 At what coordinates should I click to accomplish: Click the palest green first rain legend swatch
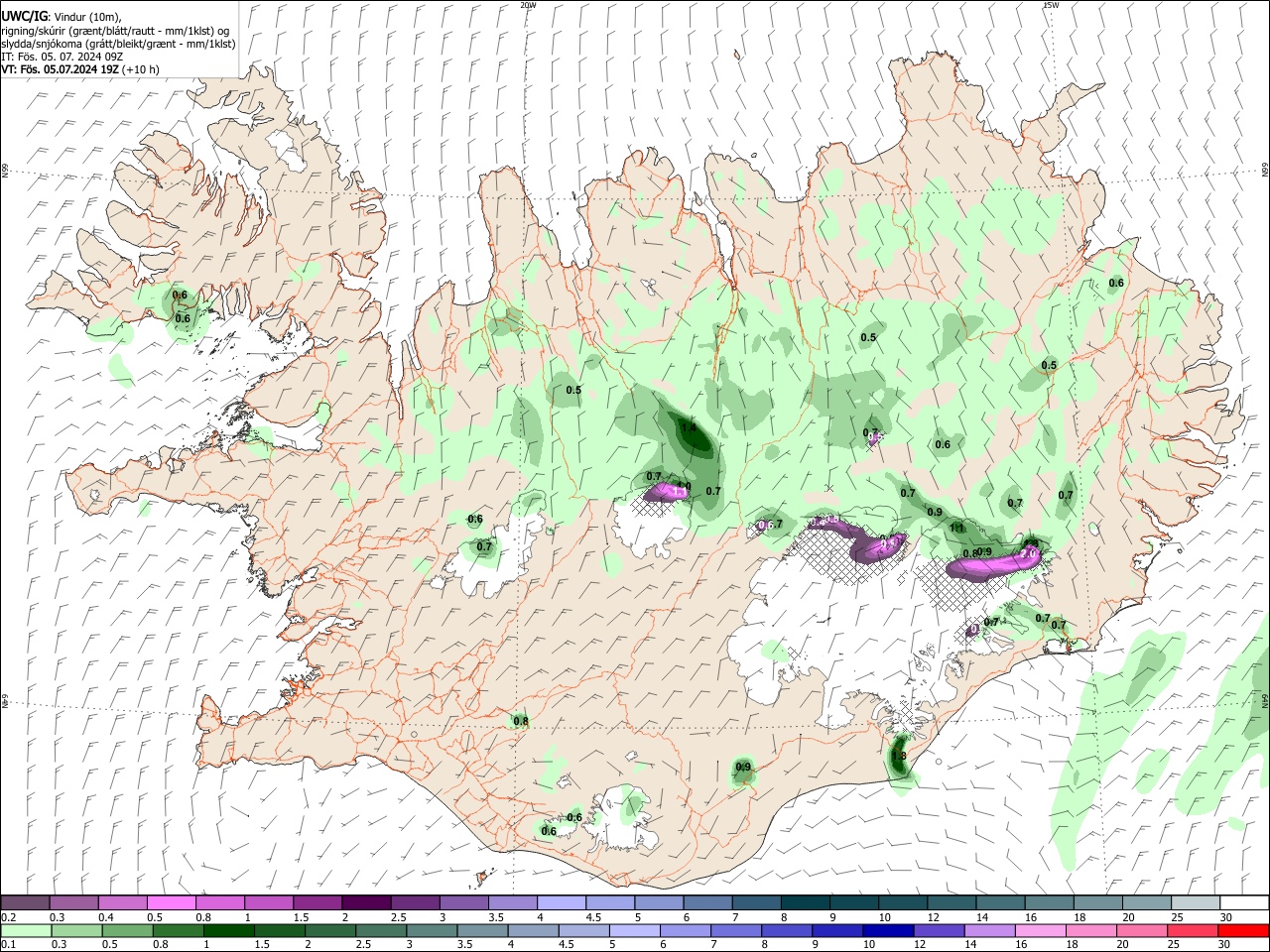[25, 930]
